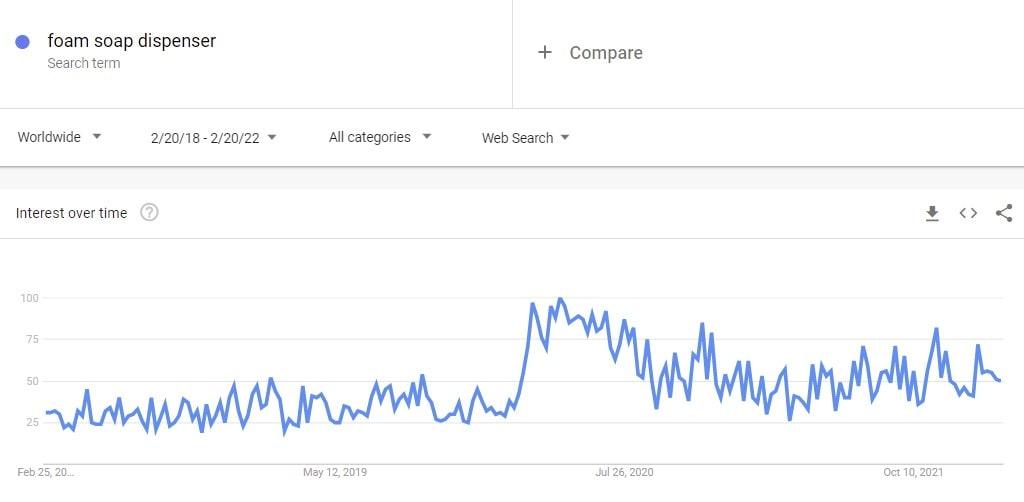Click the May 12, 2019 axis label
The image size is (1024, 502).
tap(335, 472)
